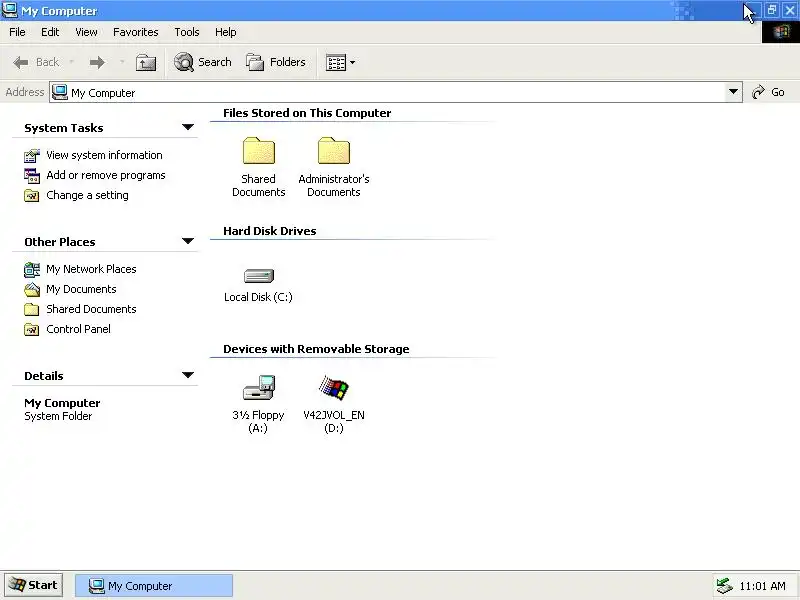Viewport: 800px width, 600px height.
Task: Click the Safely Remove Hardware tray icon
Action: click(724, 586)
